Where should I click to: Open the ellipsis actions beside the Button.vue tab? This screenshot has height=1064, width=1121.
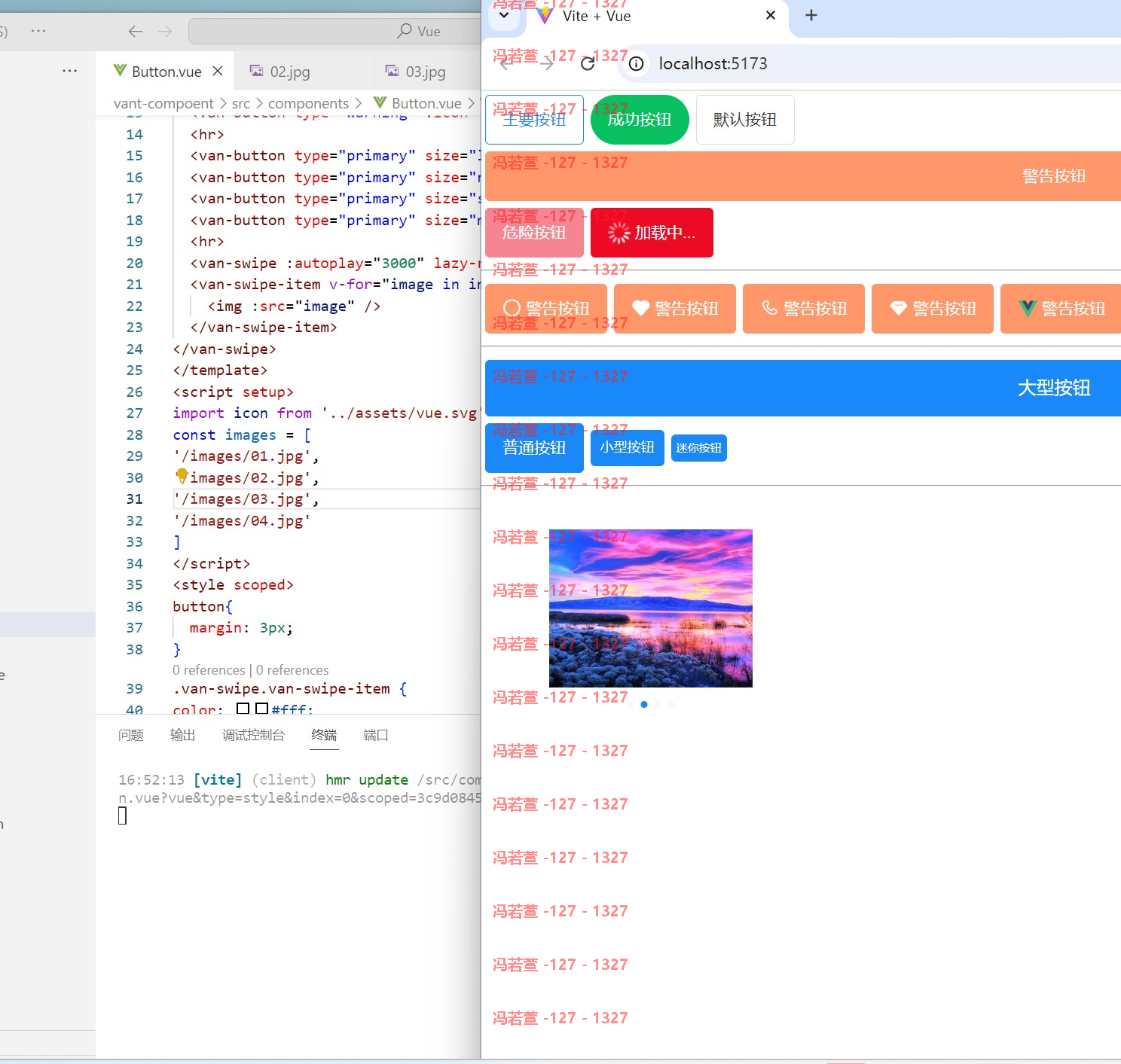click(70, 71)
